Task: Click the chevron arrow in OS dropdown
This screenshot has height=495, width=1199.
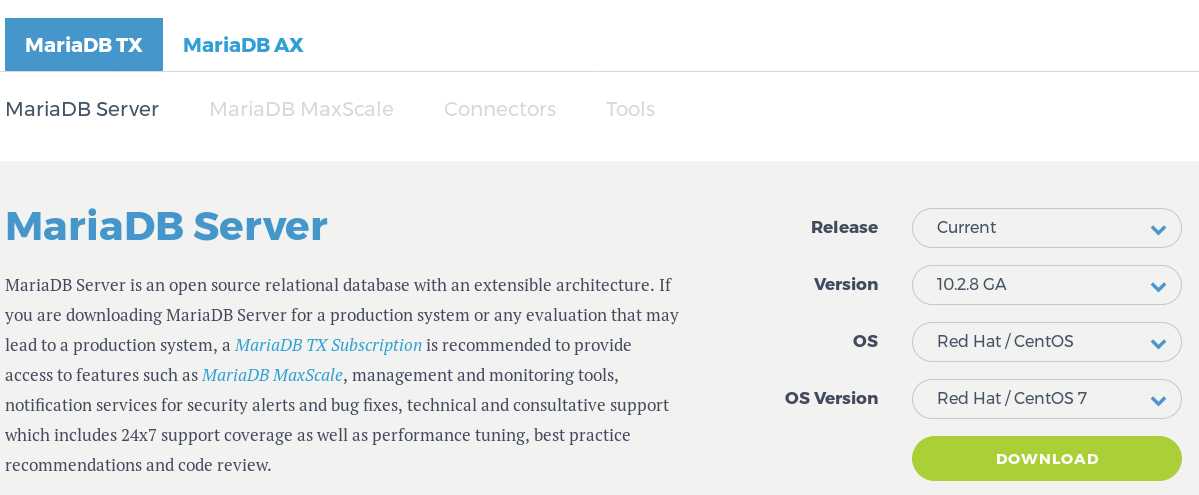Action: tap(1158, 344)
